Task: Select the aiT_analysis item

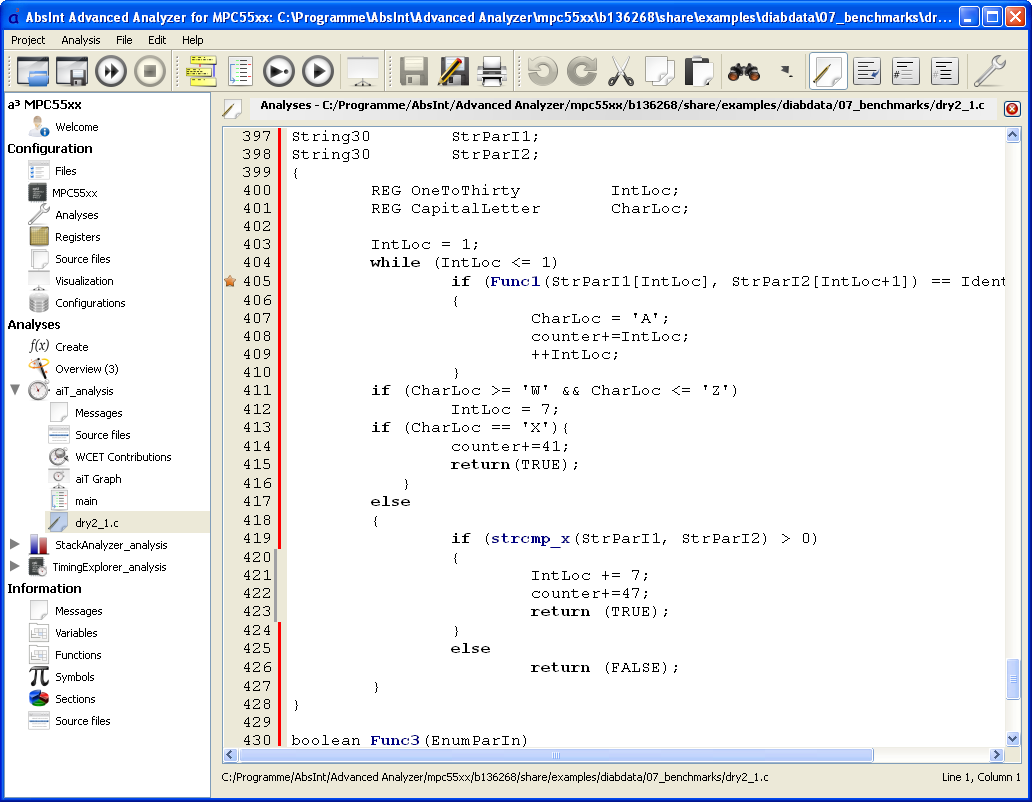Action: [x=71, y=391]
